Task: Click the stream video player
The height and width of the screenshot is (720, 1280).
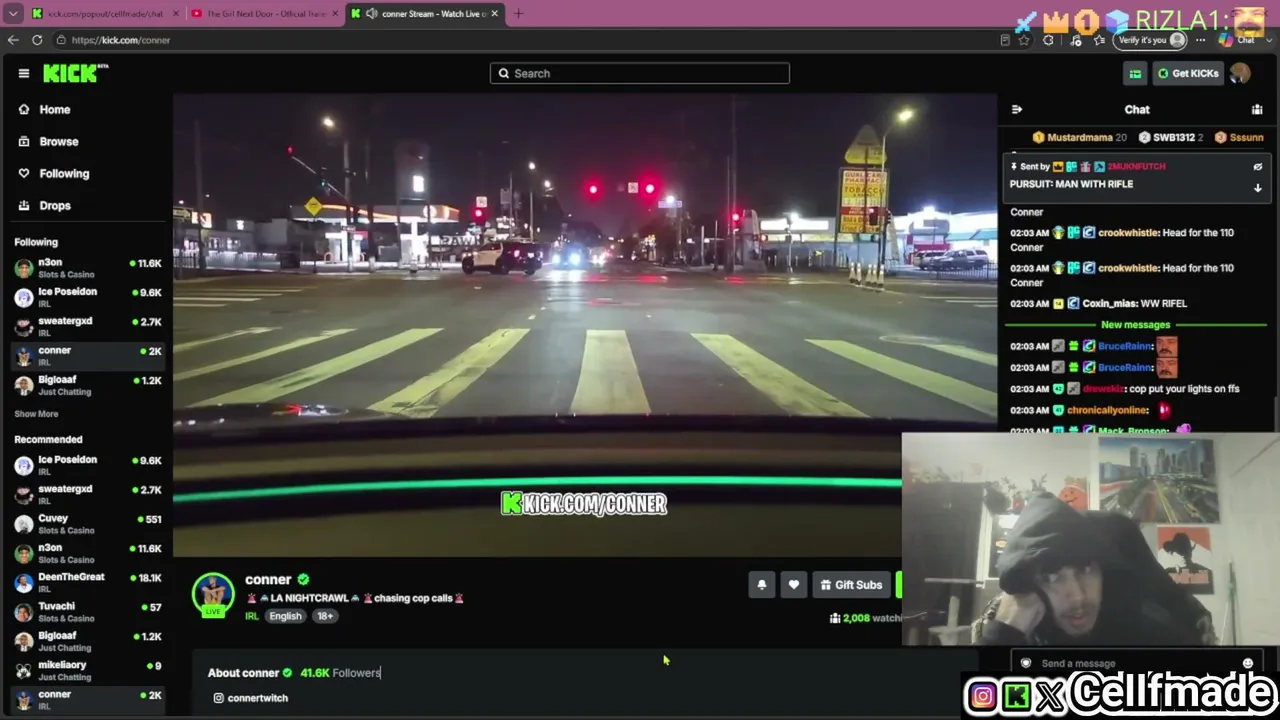Action: pyautogui.click(x=585, y=325)
